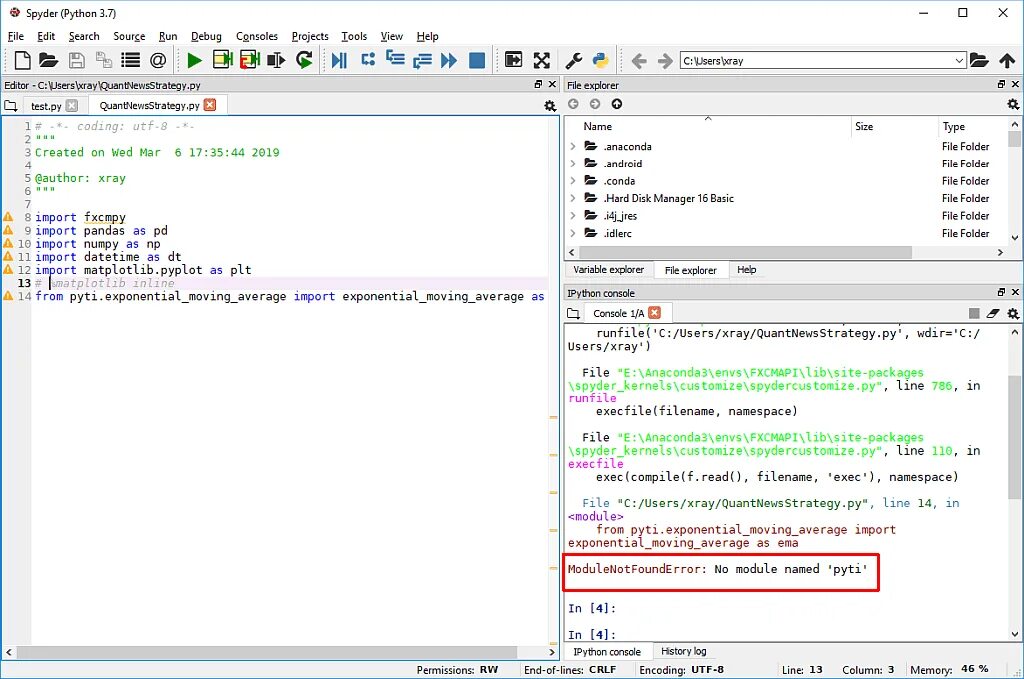The width and height of the screenshot is (1024, 679).
Task: Re-run last script icon
Action: pos(304,61)
